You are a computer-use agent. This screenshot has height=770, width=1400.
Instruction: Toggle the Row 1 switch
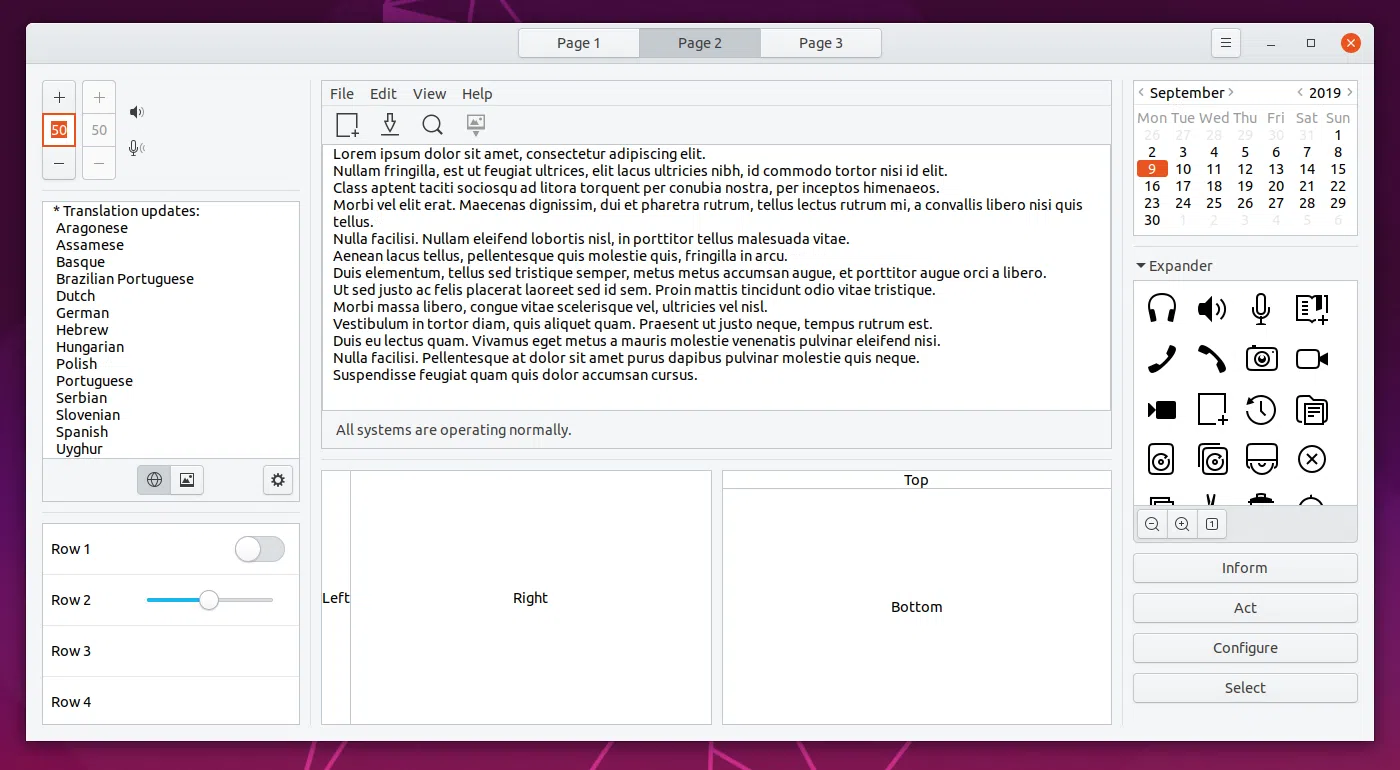coord(260,549)
